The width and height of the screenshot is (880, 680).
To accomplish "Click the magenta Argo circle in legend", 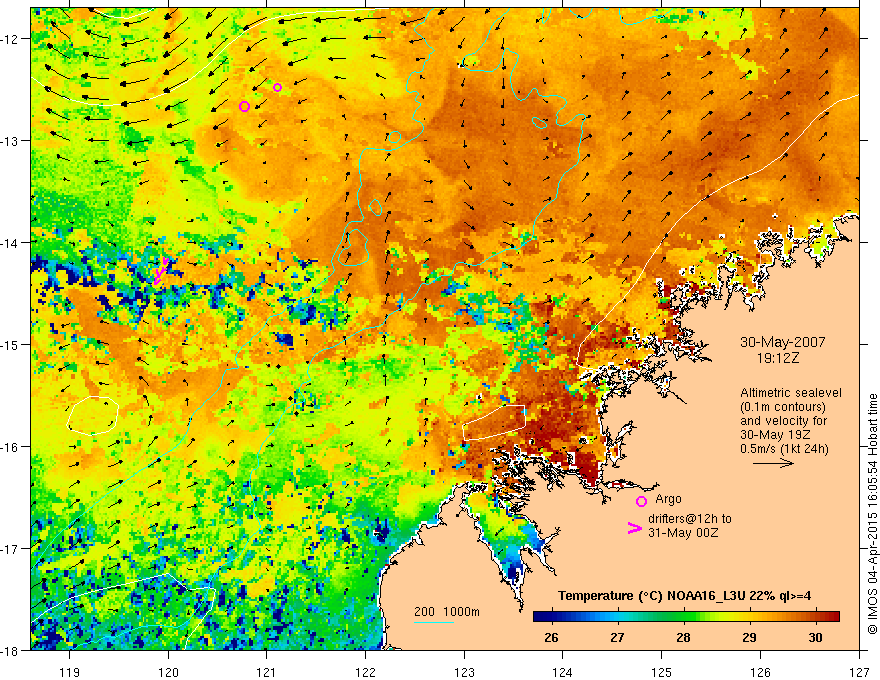I will (x=641, y=501).
